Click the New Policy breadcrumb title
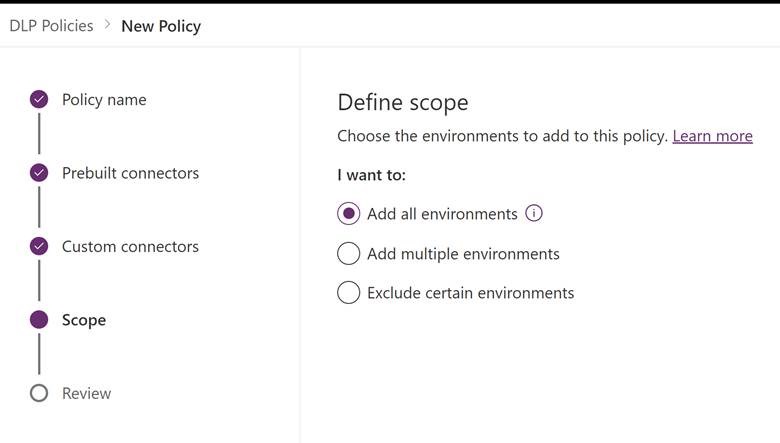 (x=161, y=26)
